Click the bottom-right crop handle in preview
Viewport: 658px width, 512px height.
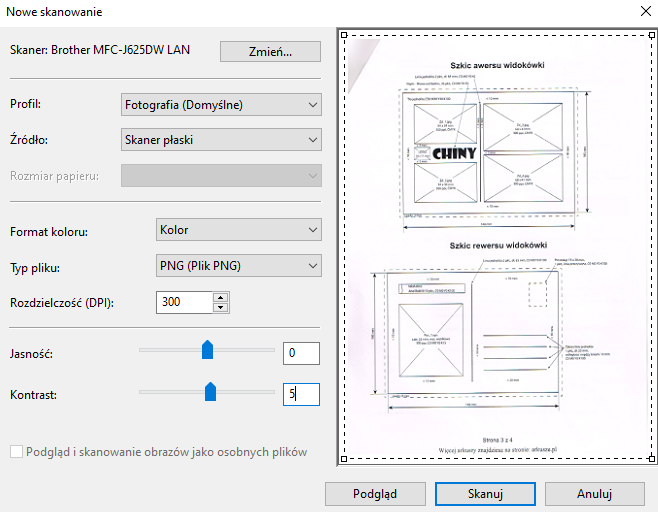click(653, 459)
